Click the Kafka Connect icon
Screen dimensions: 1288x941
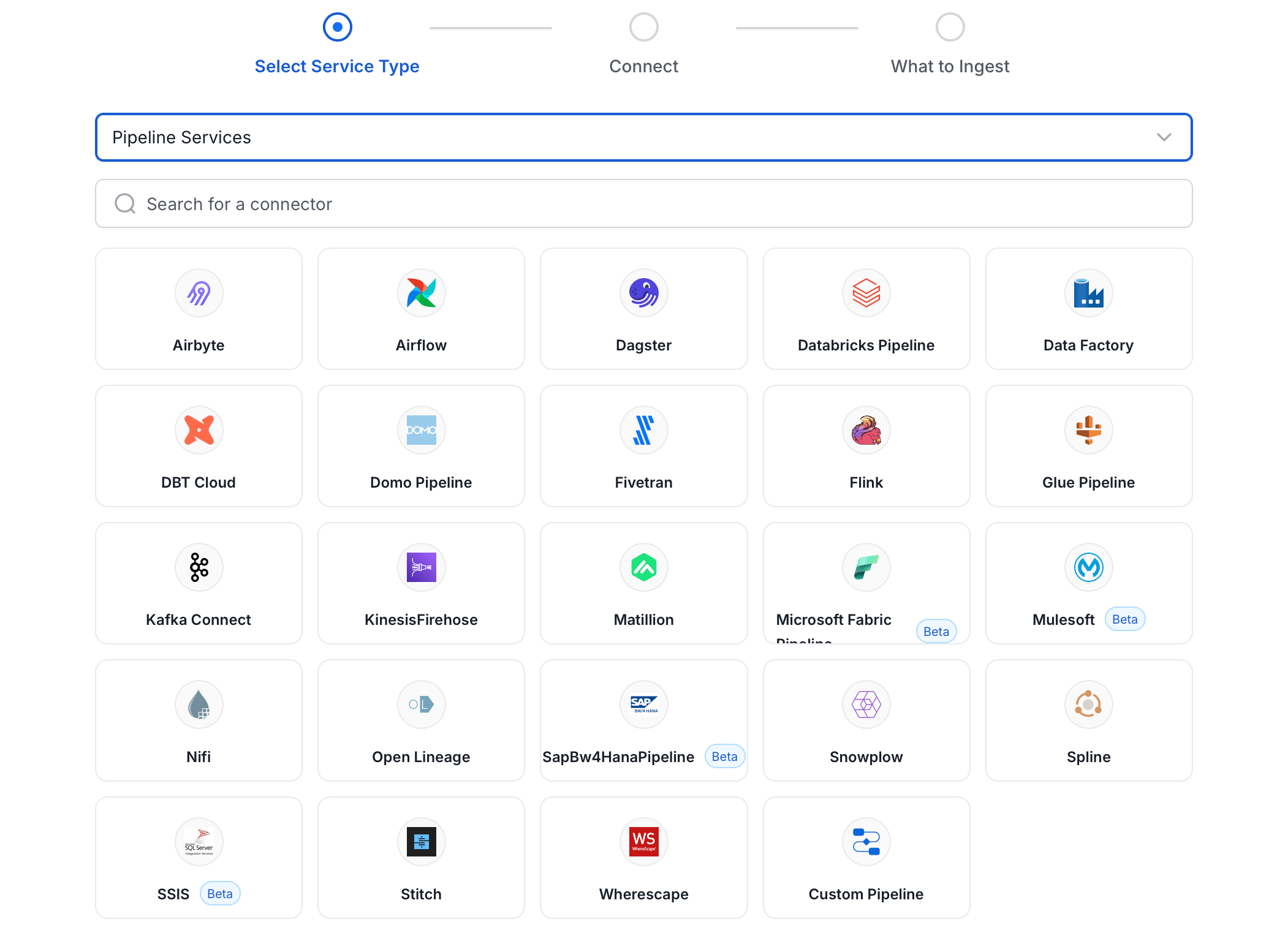click(199, 567)
